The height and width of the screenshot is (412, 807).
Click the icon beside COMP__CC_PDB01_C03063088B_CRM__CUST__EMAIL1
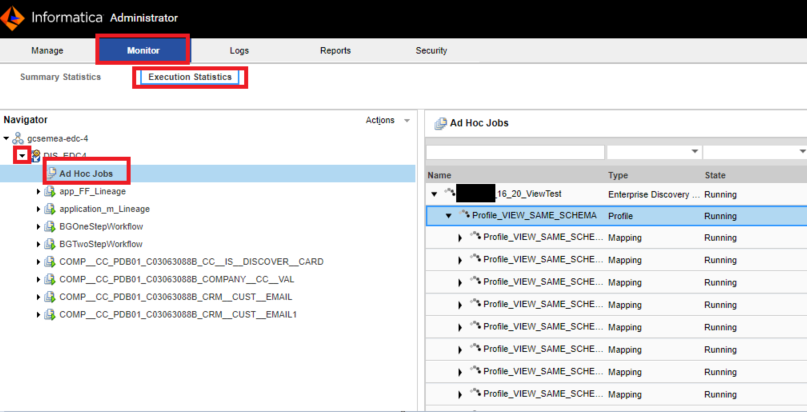tap(49, 314)
